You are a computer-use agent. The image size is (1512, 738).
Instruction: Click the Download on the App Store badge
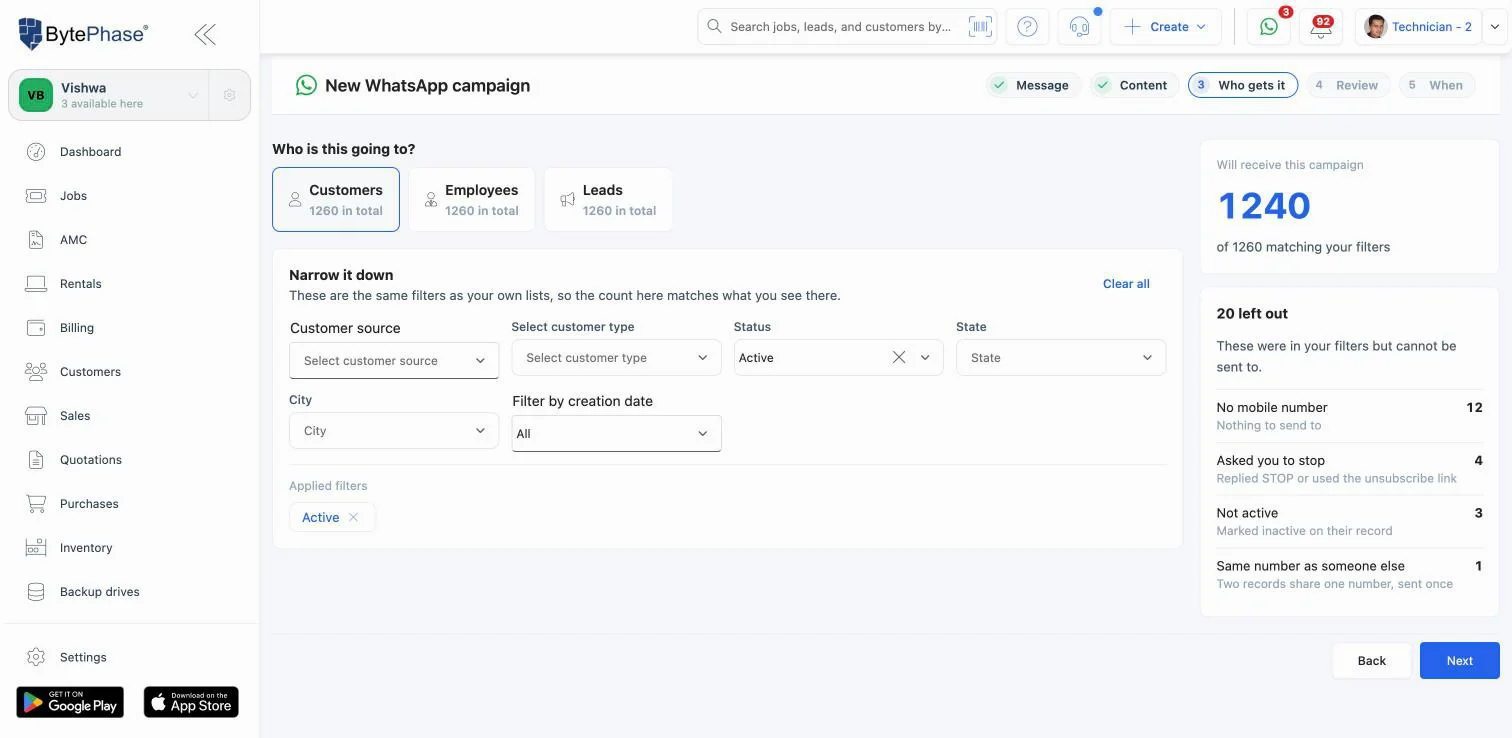[191, 702]
